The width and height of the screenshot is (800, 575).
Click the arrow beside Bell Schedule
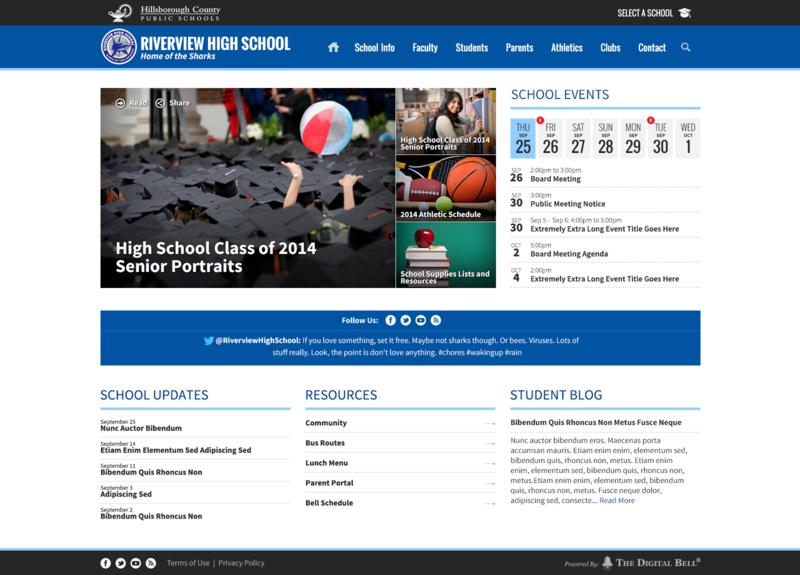click(x=490, y=503)
